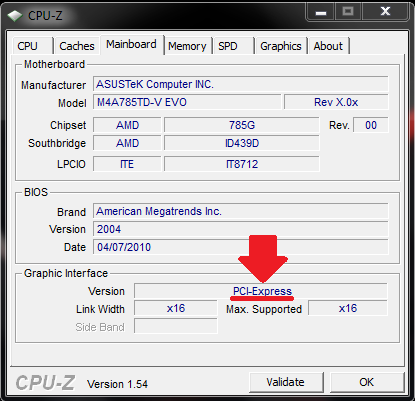
Task: Click the BIOS brand American Megatrends Inc.
Action: click(x=240, y=211)
